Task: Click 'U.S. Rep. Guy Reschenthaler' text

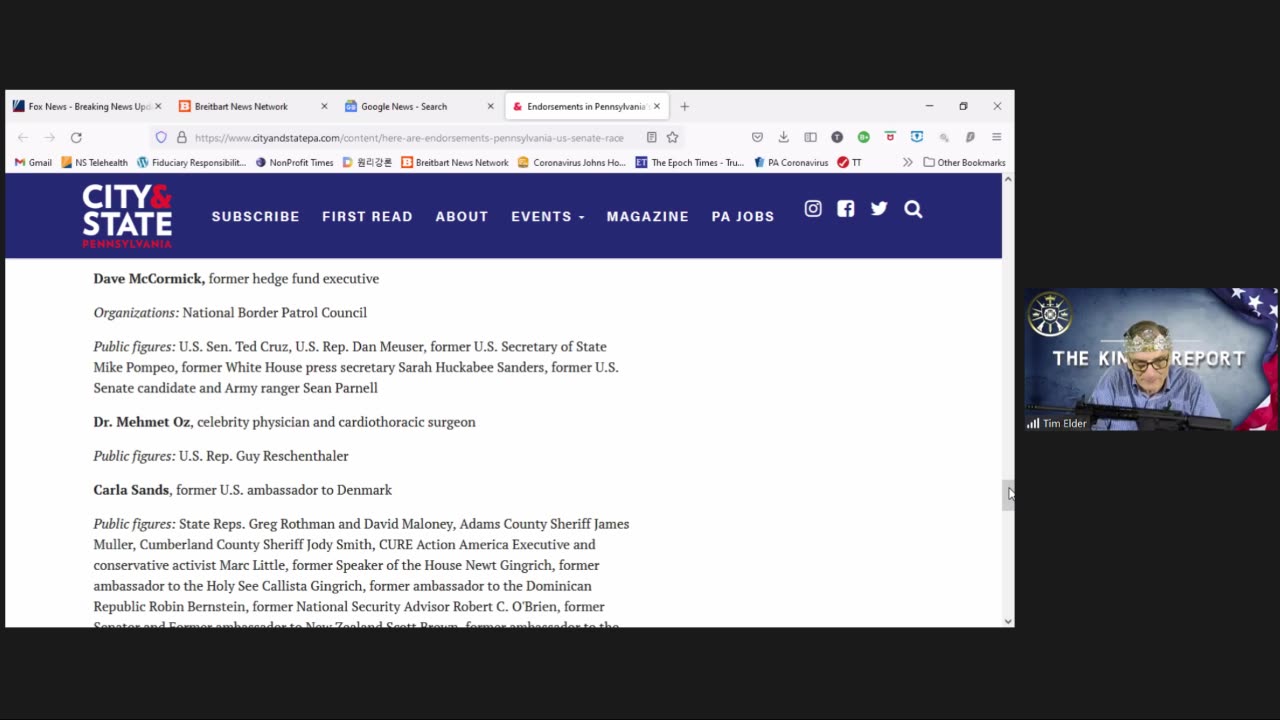Action: point(263,456)
